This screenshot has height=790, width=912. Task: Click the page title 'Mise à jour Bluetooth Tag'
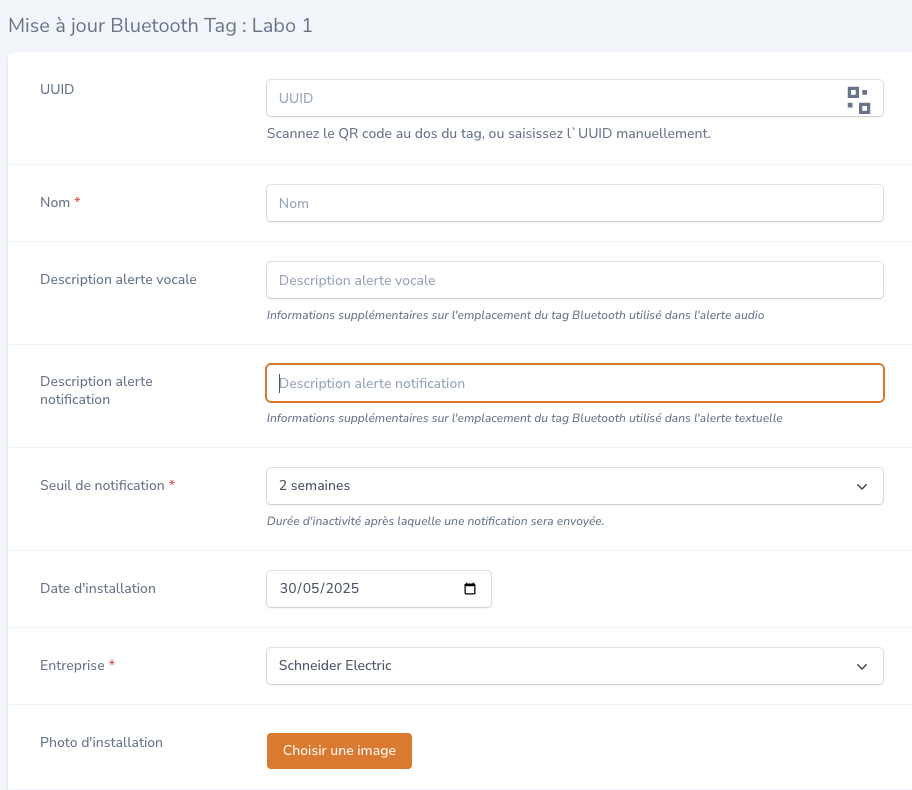123,26
